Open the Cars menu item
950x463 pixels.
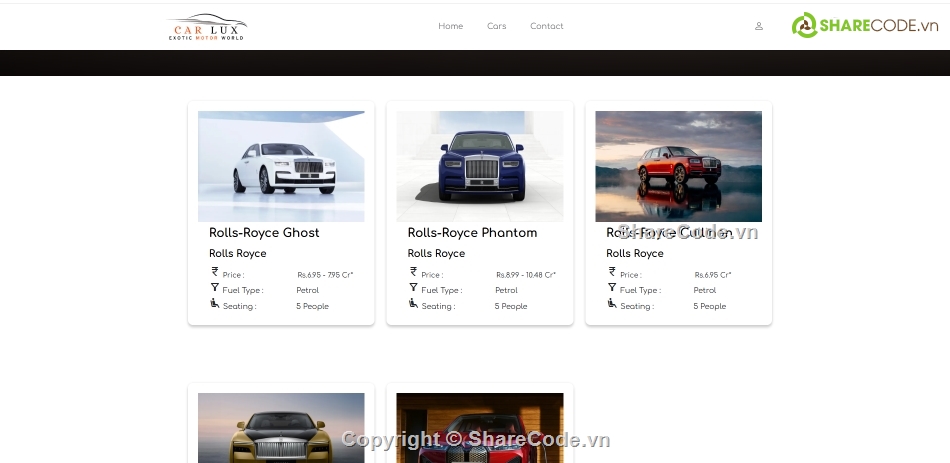(x=496, y=26)
